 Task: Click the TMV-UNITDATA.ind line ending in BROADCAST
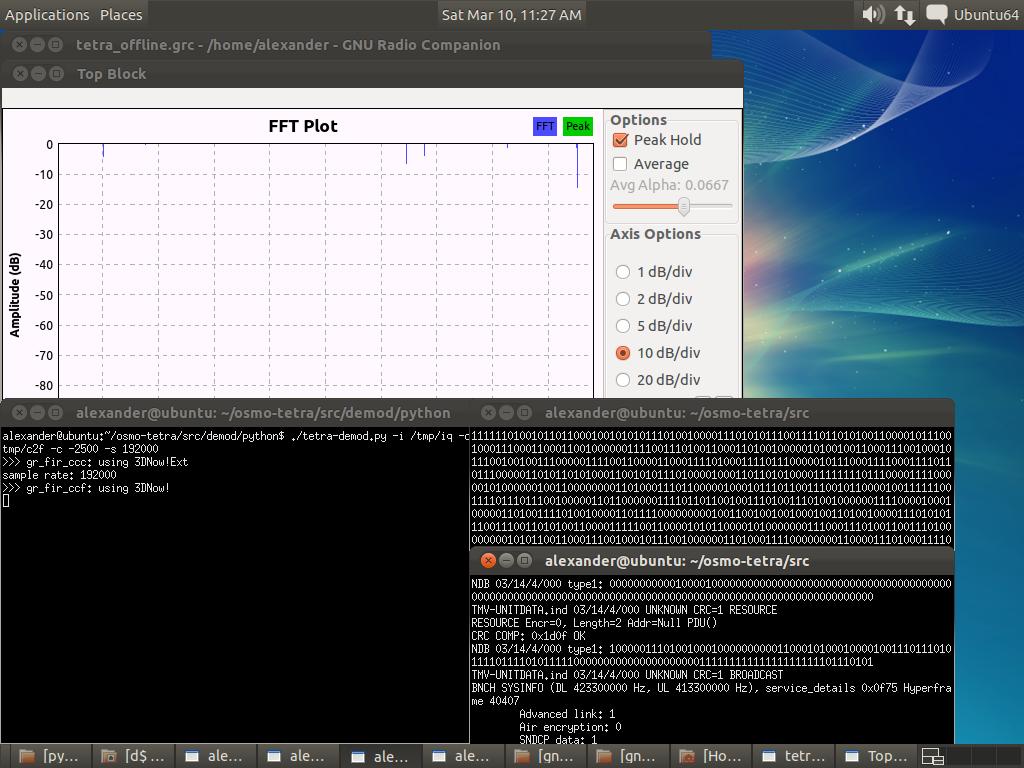[627, 675]
